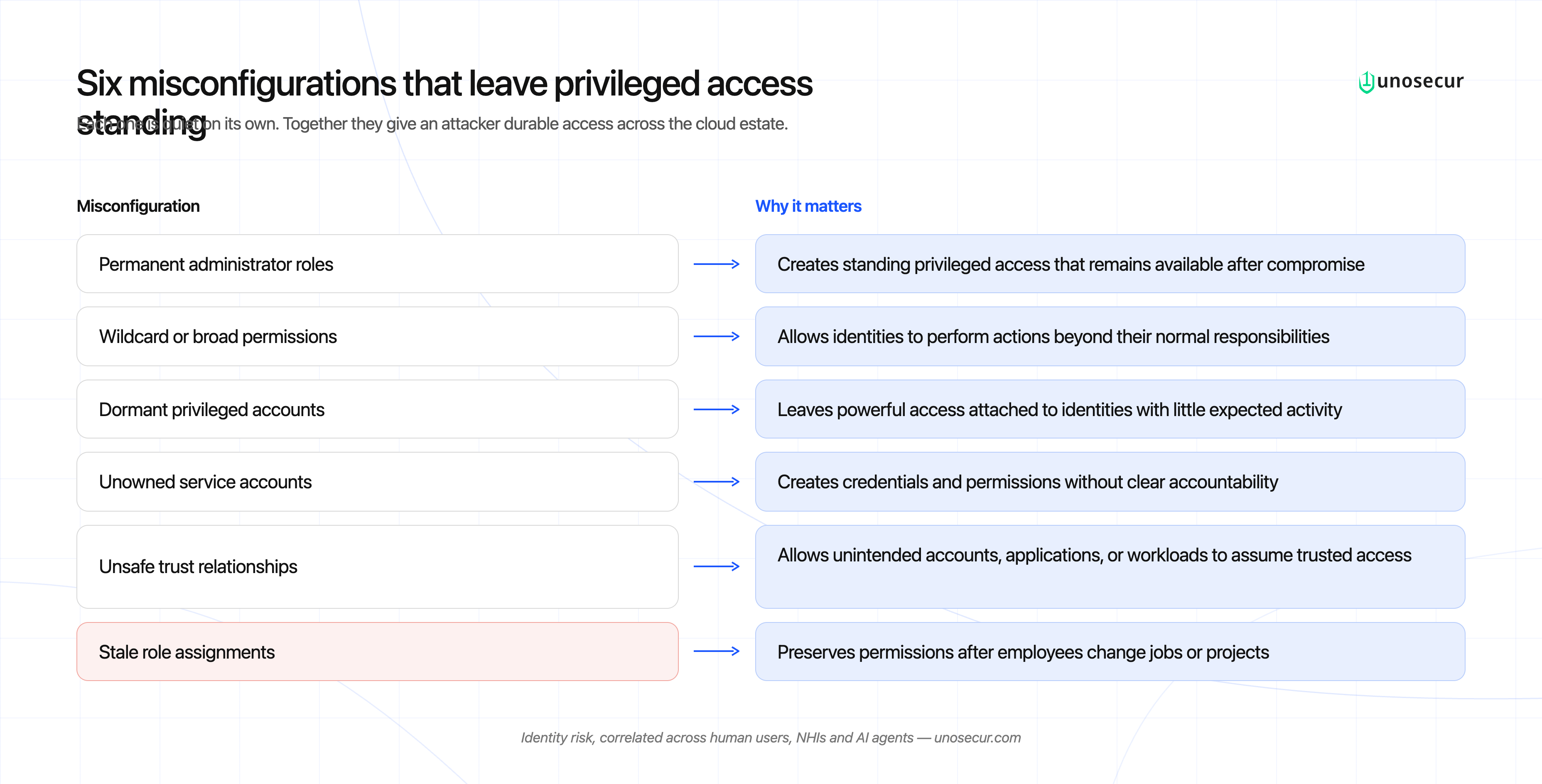Select the Unsafe trust relationships card
This screenshot has width=1542, height=784.
[377, 567]
